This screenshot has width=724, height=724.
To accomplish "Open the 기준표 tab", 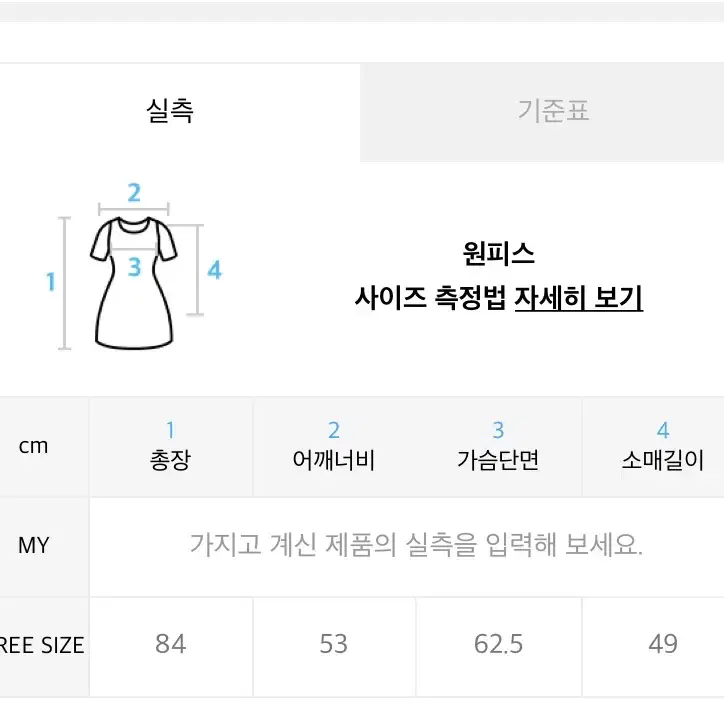I will pos(542,112).
